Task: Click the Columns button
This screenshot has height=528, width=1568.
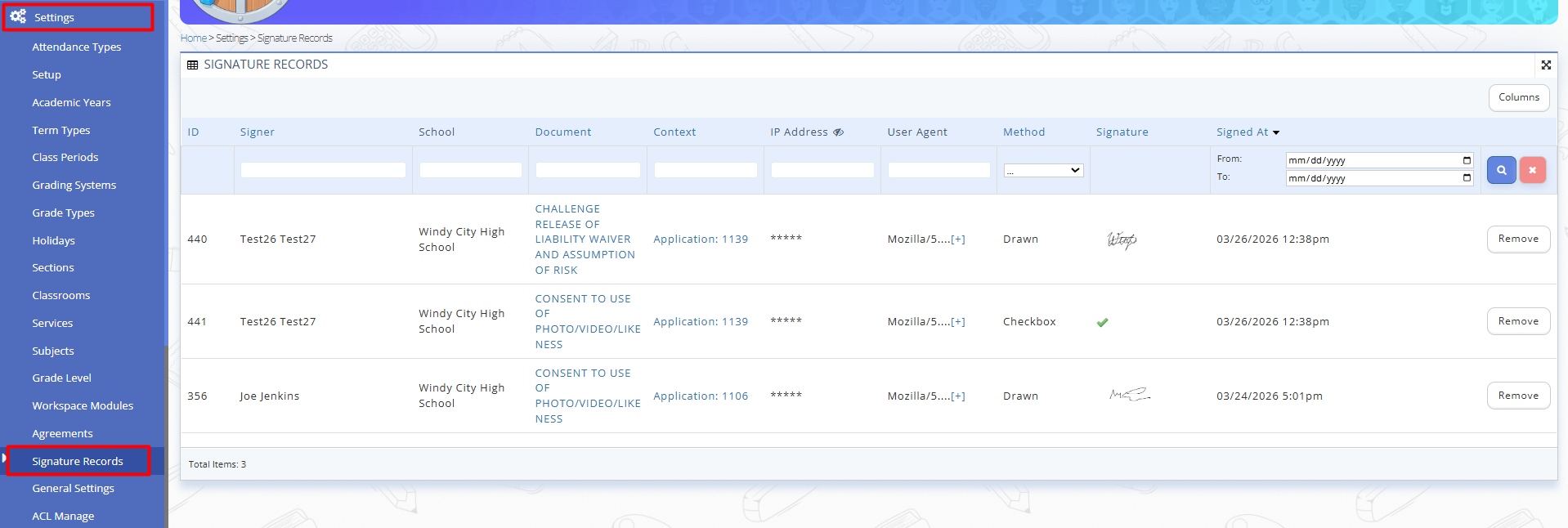Action: (1518, 97)
